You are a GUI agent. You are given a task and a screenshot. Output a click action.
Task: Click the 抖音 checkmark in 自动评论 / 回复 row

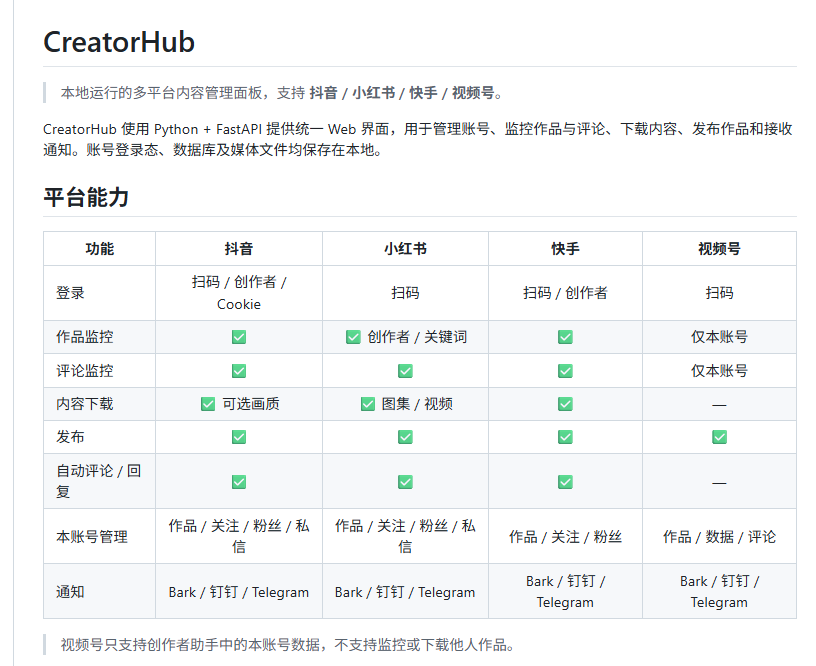click(239, 482)
